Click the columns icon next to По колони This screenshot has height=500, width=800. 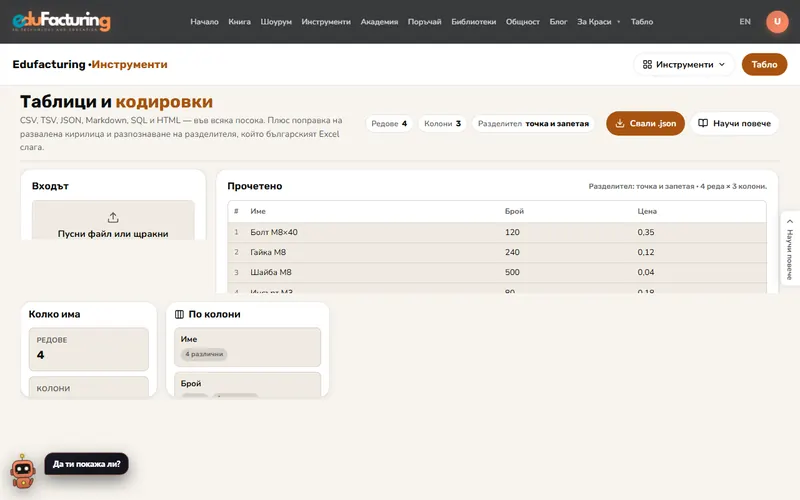point(179,314)
